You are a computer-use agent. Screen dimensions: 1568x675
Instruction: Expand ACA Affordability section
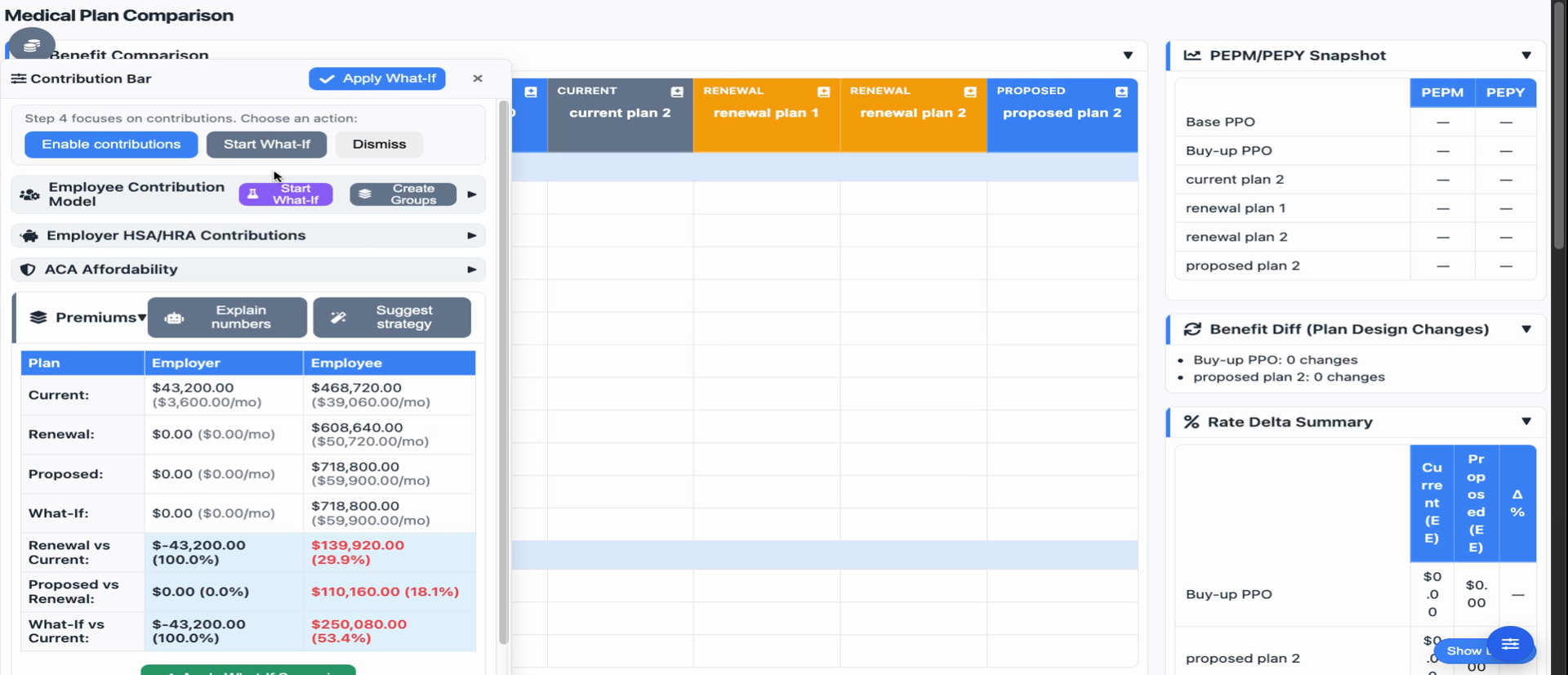click(x=471, y=270)
